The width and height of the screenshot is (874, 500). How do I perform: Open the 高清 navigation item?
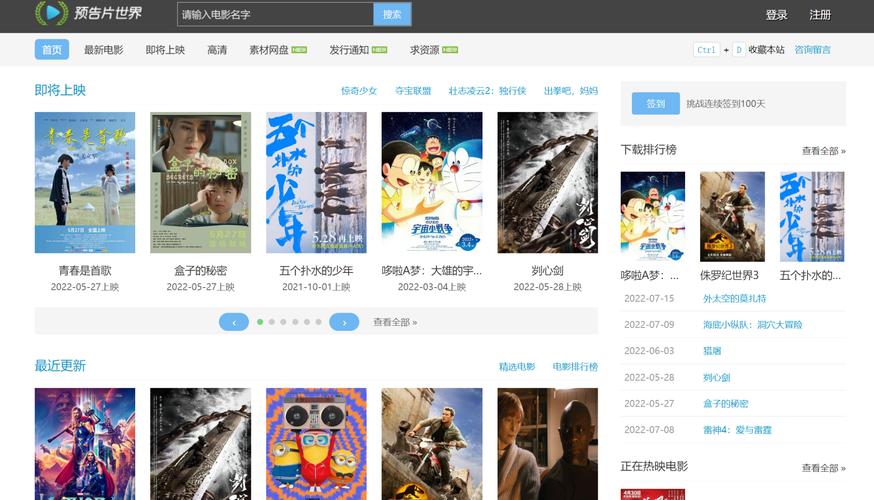point(217,50)
